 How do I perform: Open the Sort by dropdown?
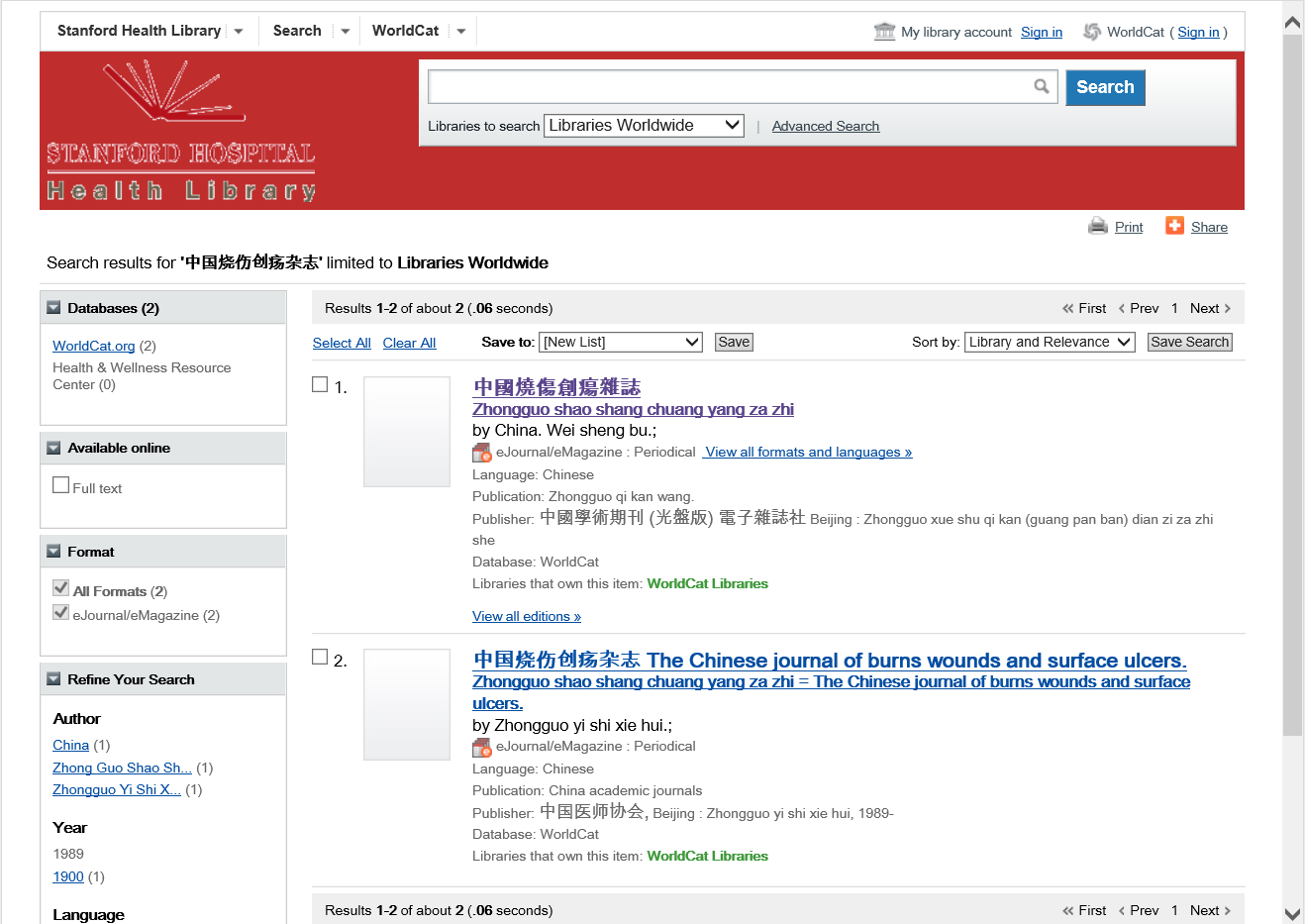(x=1049, y=342)
